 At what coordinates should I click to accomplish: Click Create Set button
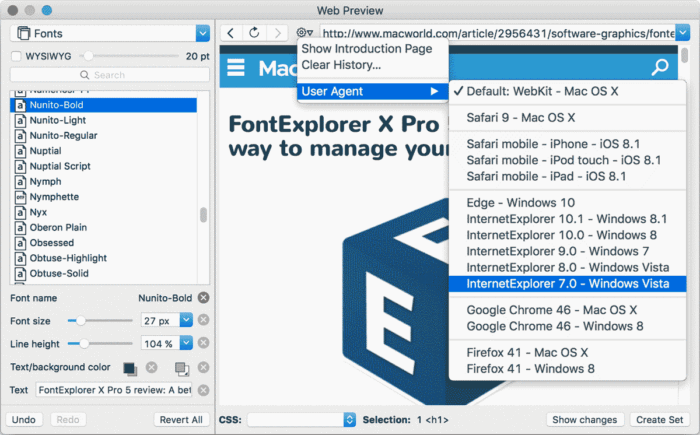pos(659,419)
